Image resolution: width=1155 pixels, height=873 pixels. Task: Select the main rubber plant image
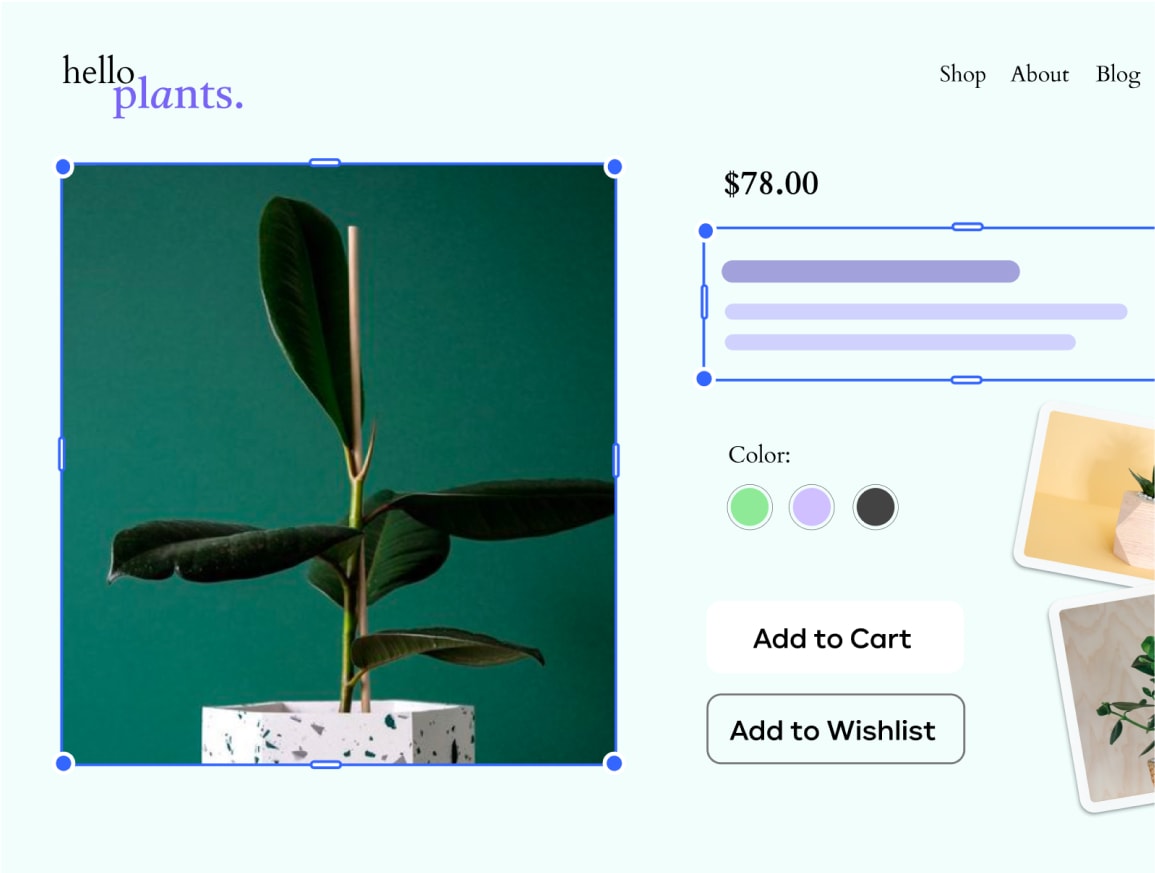338,463
